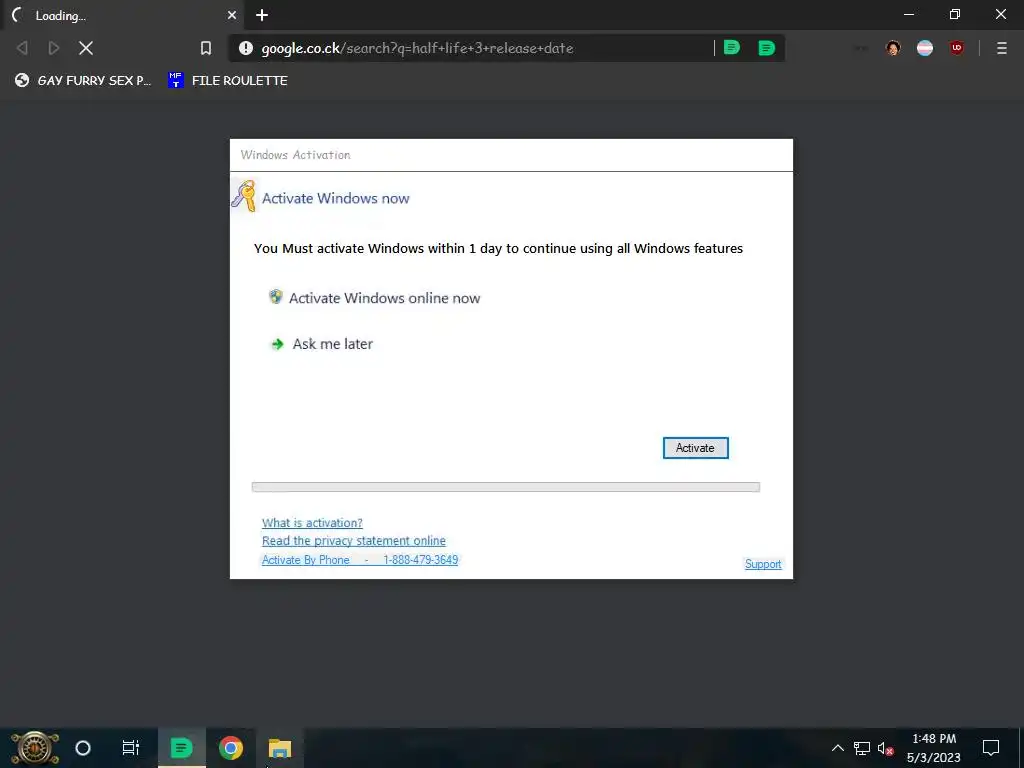
Task: Close the Loading tab
Action: click(x=232, y=15)
